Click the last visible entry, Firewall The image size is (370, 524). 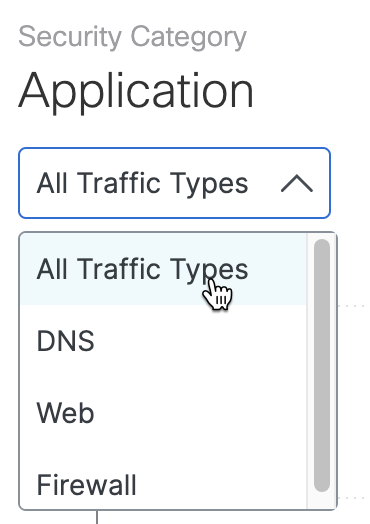pyautogui.click(x=163, y=485)
